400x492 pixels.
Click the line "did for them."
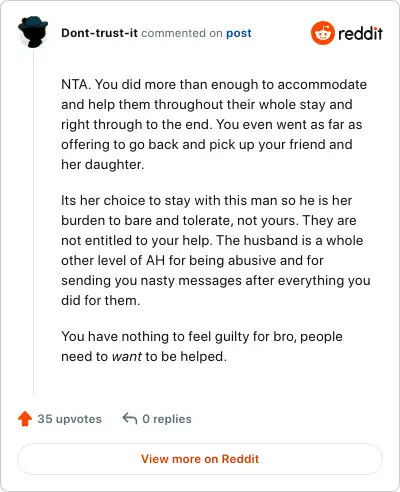(101, 300)
